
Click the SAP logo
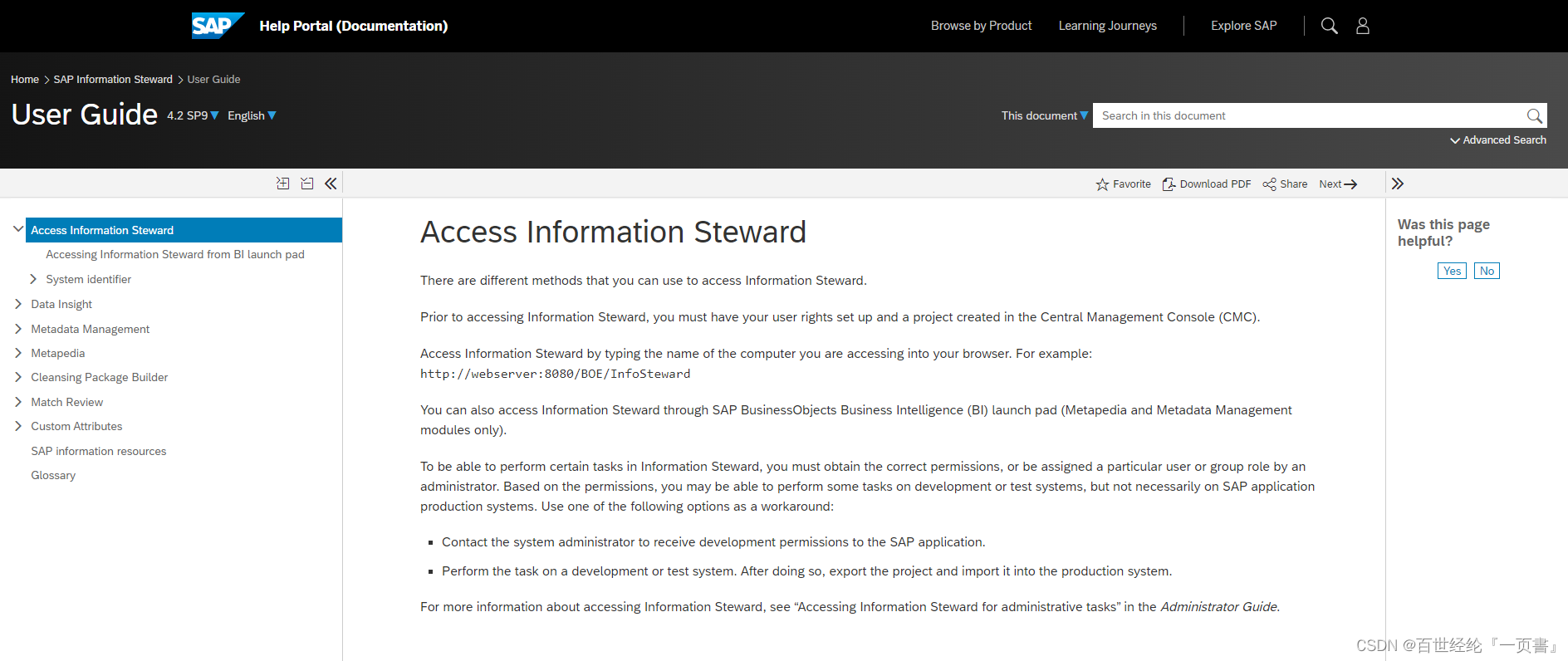(x=218, y=26)
